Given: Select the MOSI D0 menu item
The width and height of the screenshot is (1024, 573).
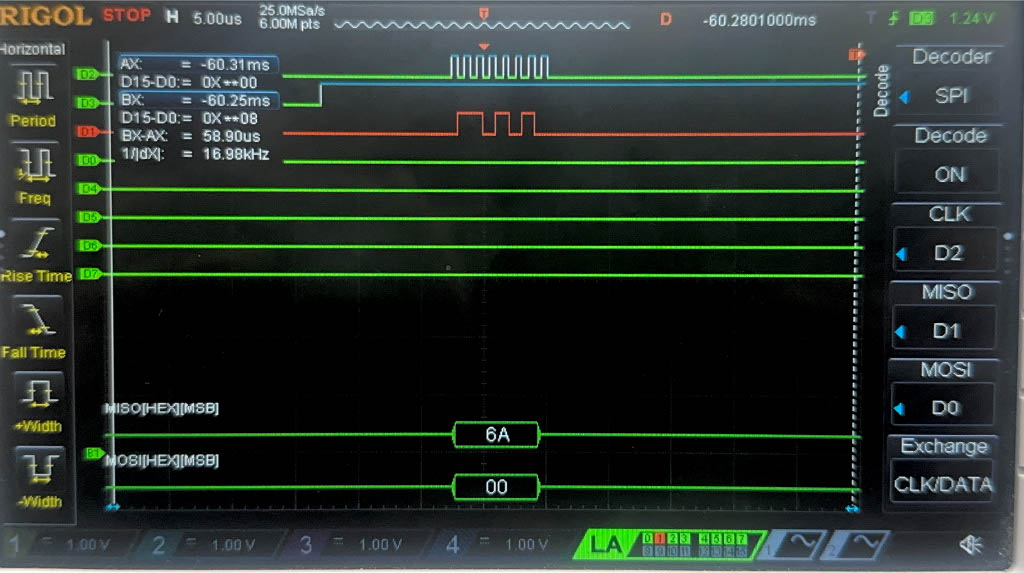Looking at the screenshot, I should [x=949, y=407].
